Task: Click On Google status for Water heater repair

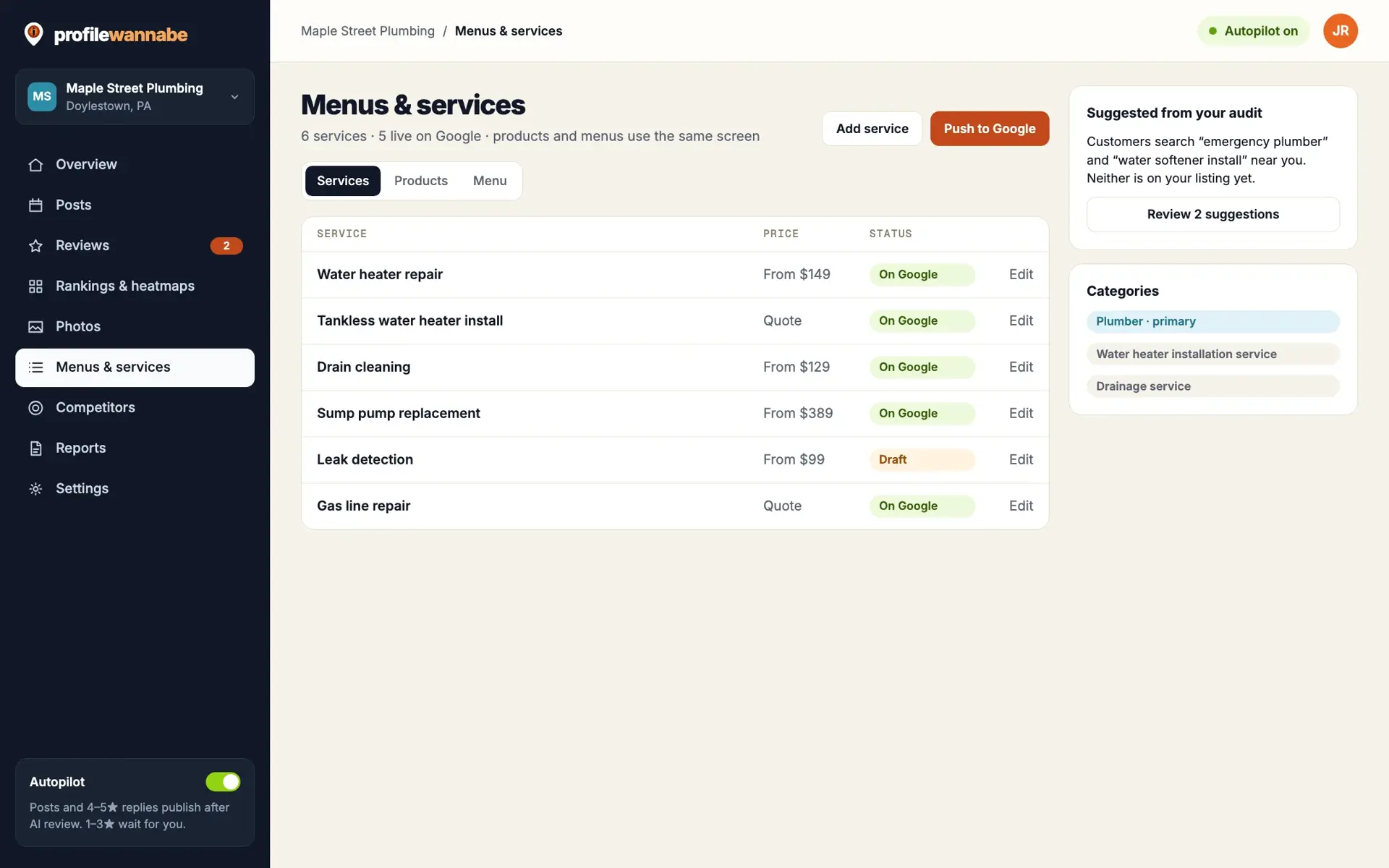Action: click(x=922, y=275)
